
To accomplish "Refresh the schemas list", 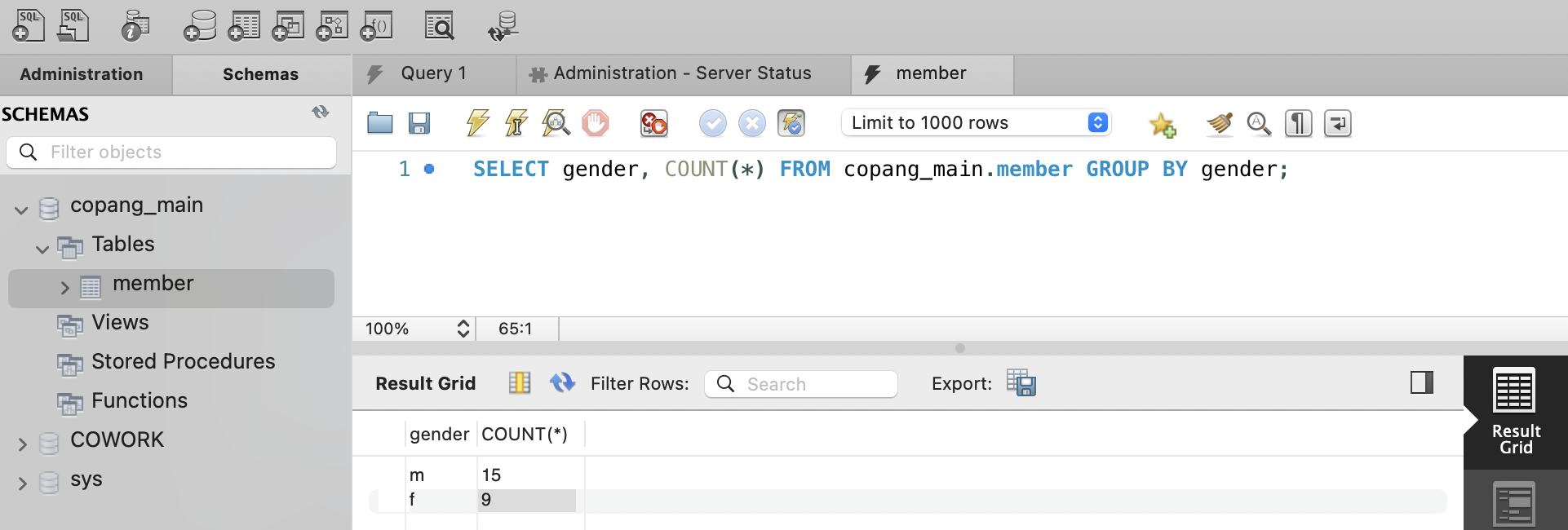I will tap(321, 113).
